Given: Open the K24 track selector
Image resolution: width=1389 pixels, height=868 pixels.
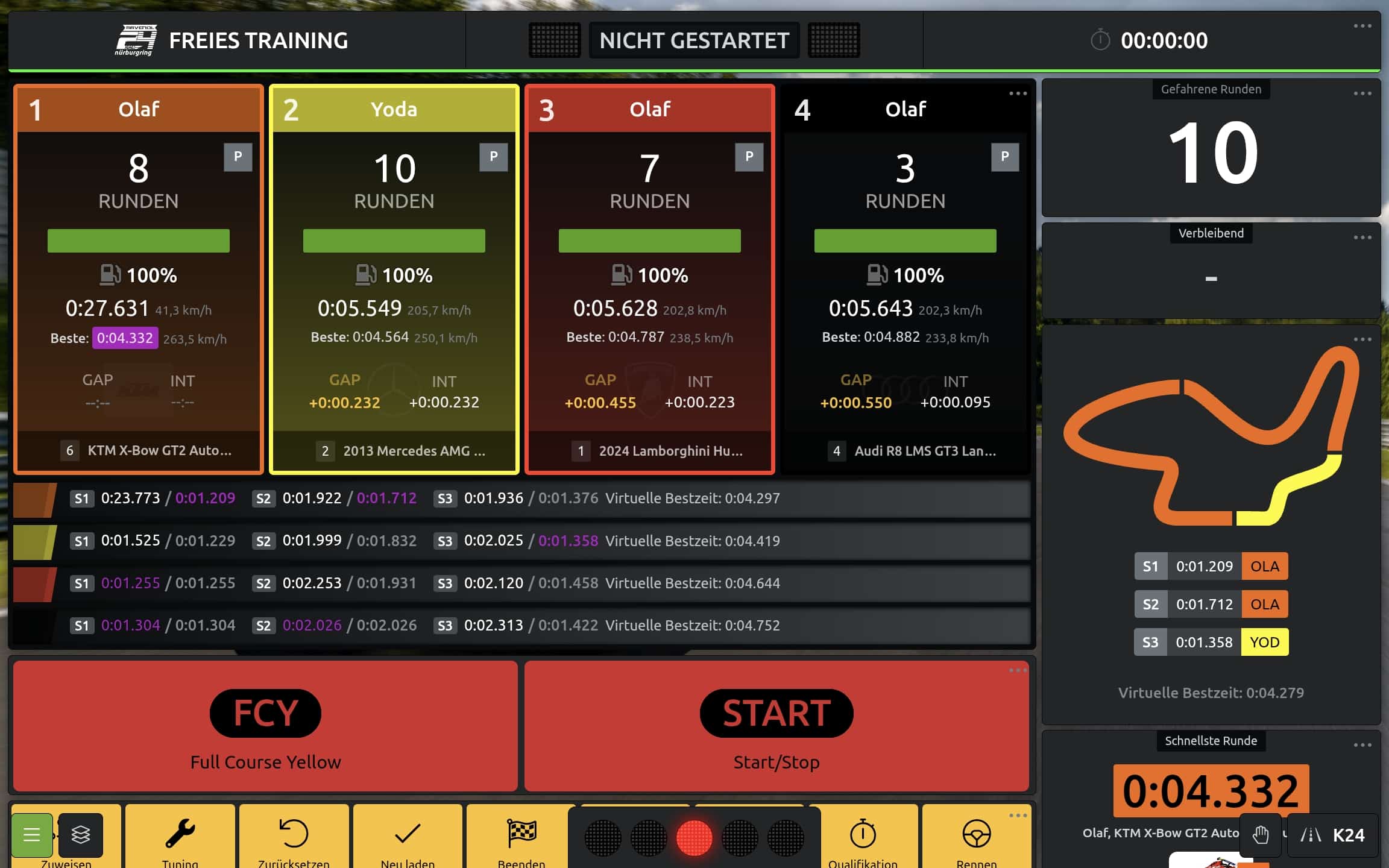Looking at the screenshot, I should [1333, 835].
